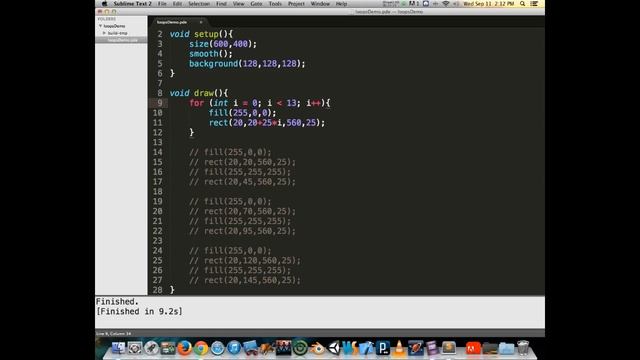The width and height of the screenshot is (640, 360).
Task: Open VLC cone icon in dock
Action: pos(399,348)
